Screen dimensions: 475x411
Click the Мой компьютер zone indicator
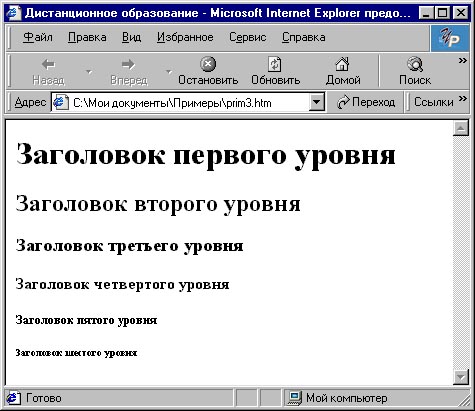[337, 398]
